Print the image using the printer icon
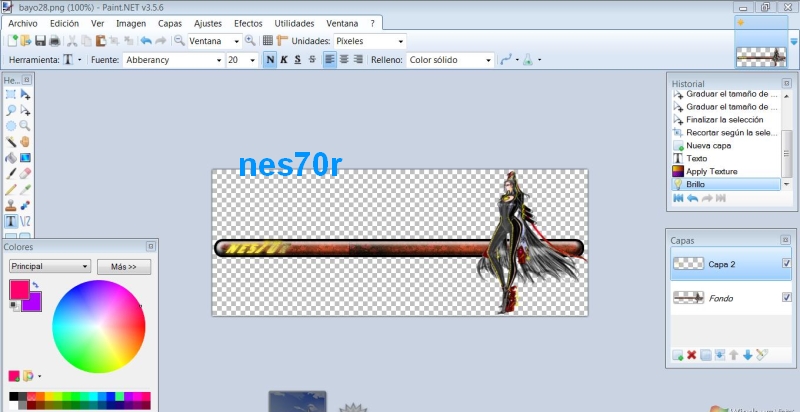The height and width of the screenshot is (412, 800). 54,41
